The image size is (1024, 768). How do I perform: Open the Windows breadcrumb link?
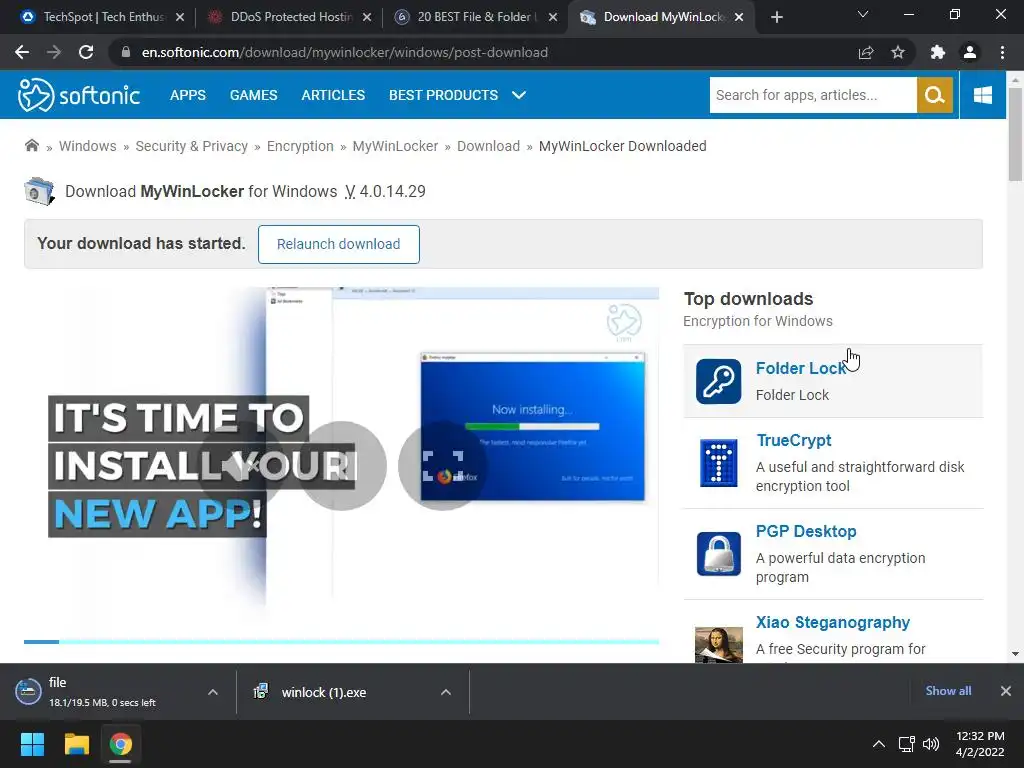pyautogui.click(x=88, y=146)
